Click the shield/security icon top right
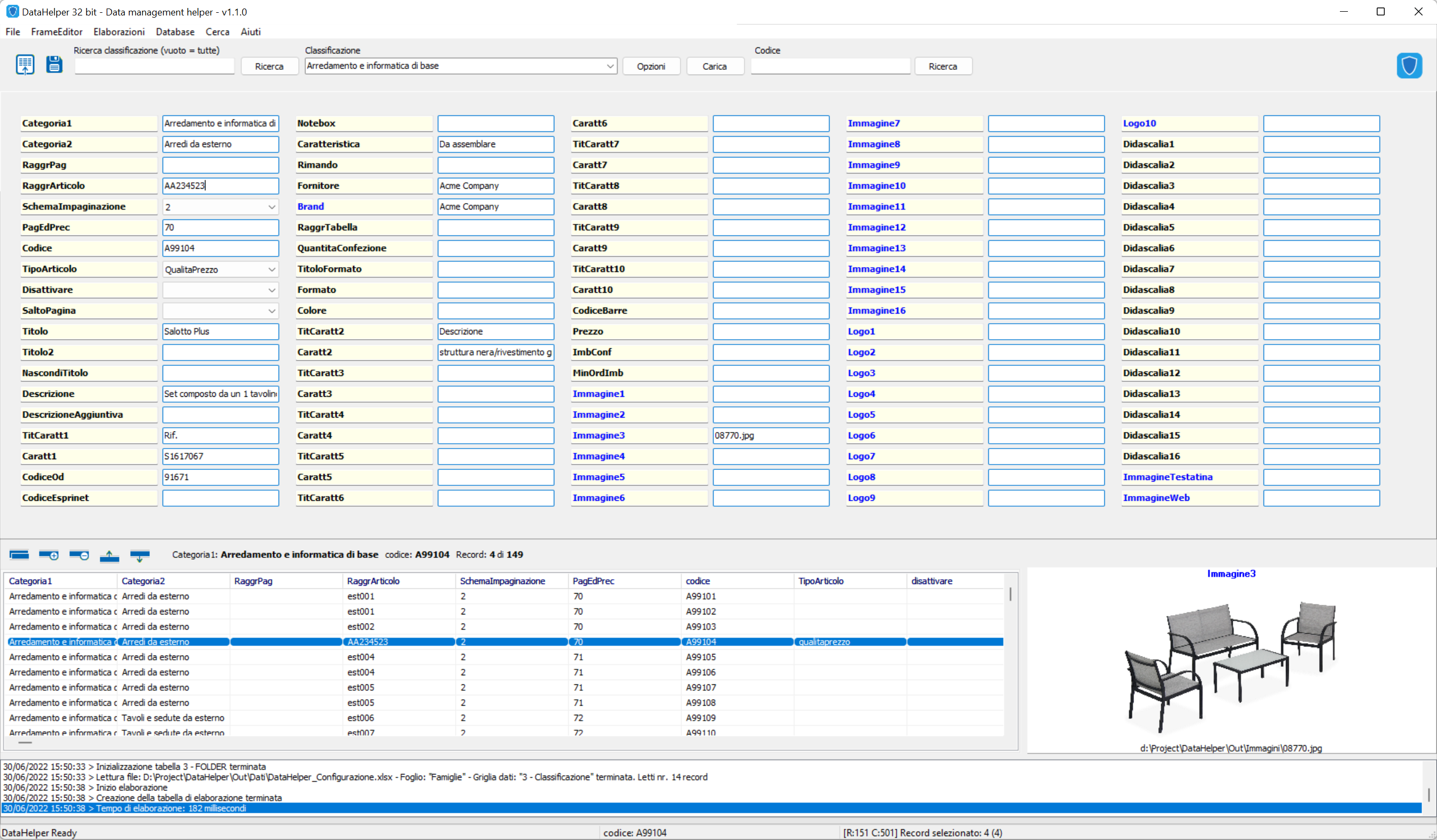This screenshot has height=840, width=1437. [x=1409, y=65]
